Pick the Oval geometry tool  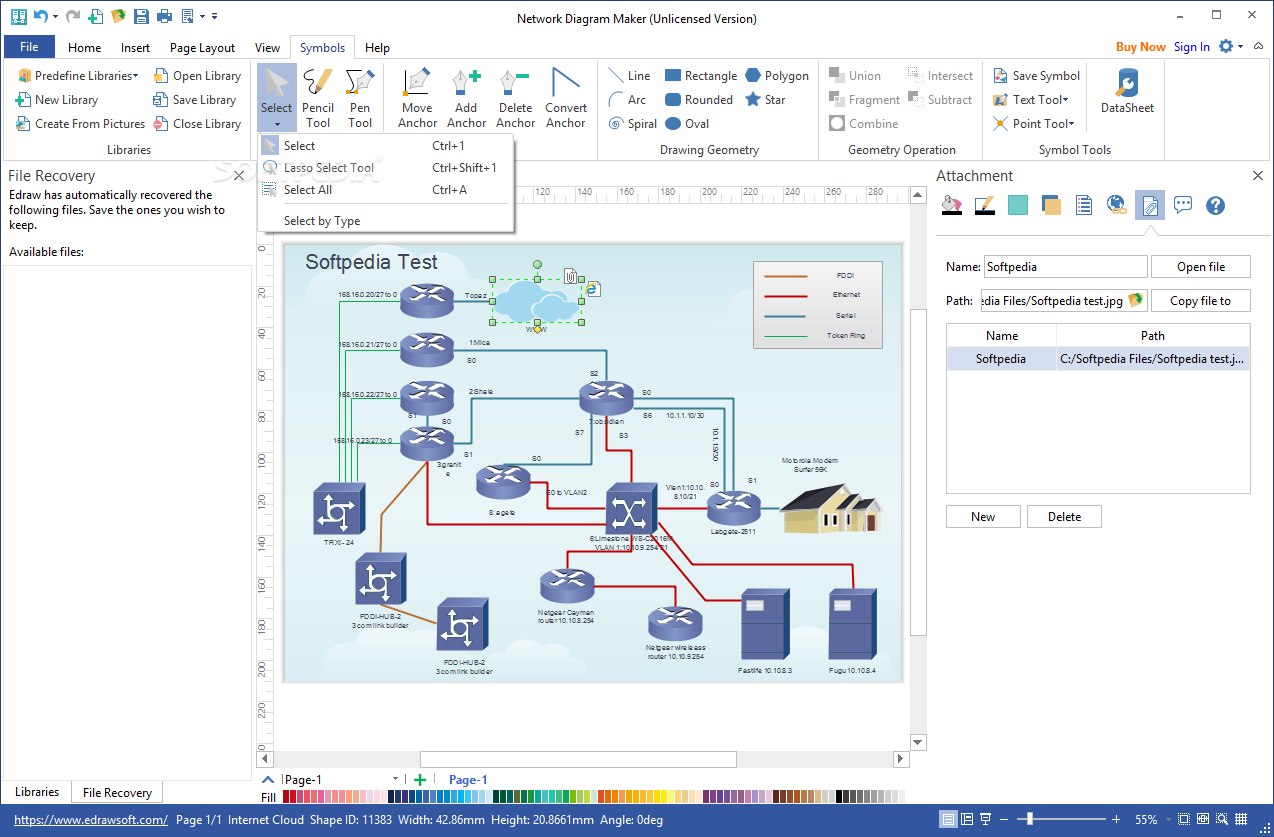pyautogui.click(x=687, y=123)
